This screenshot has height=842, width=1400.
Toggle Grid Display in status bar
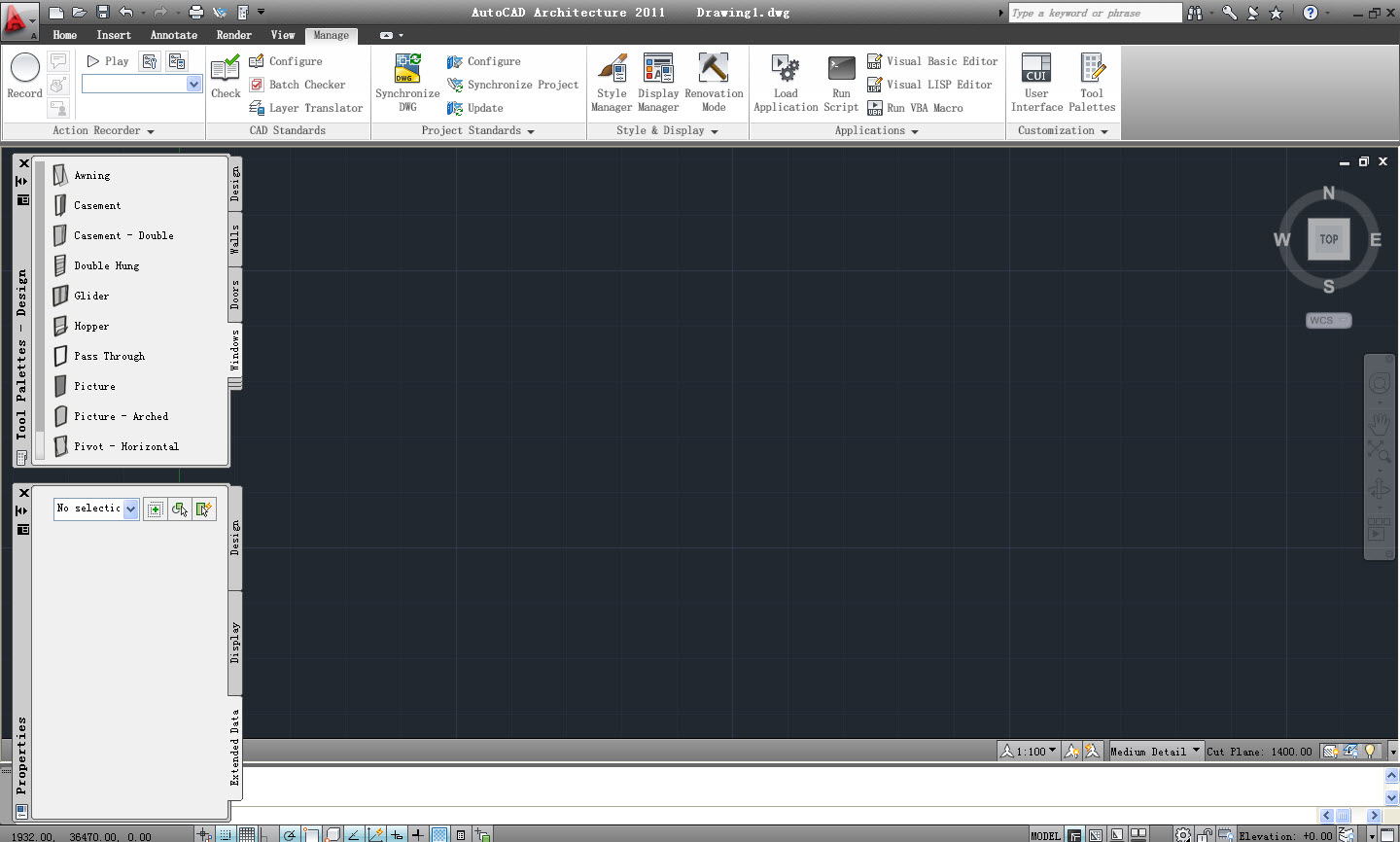[x=247, y=835]
